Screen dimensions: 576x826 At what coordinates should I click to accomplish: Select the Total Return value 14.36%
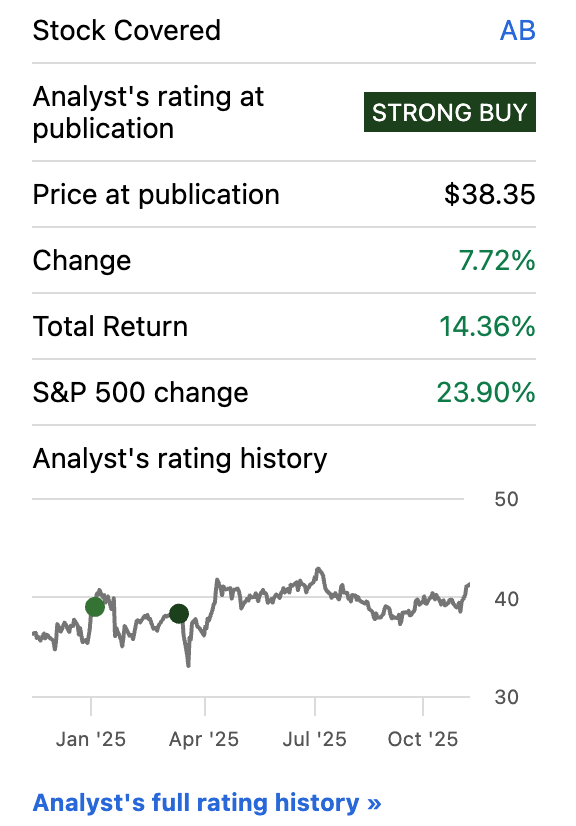point(487,326)
